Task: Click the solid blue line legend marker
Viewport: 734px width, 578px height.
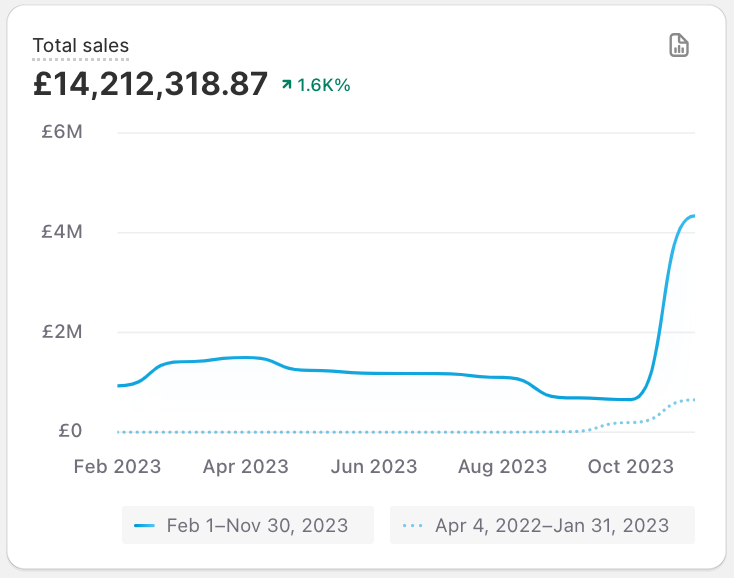Action: [145, 525]
